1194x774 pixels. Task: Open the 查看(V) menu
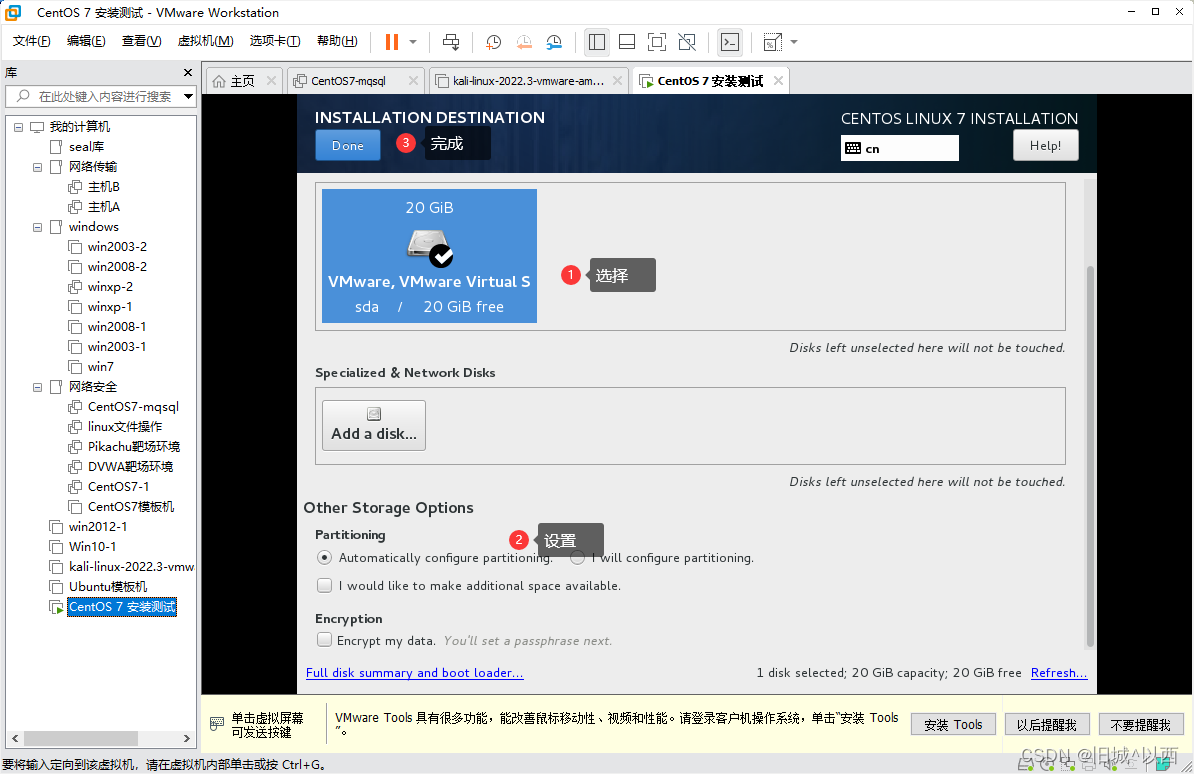pos(142,41)
